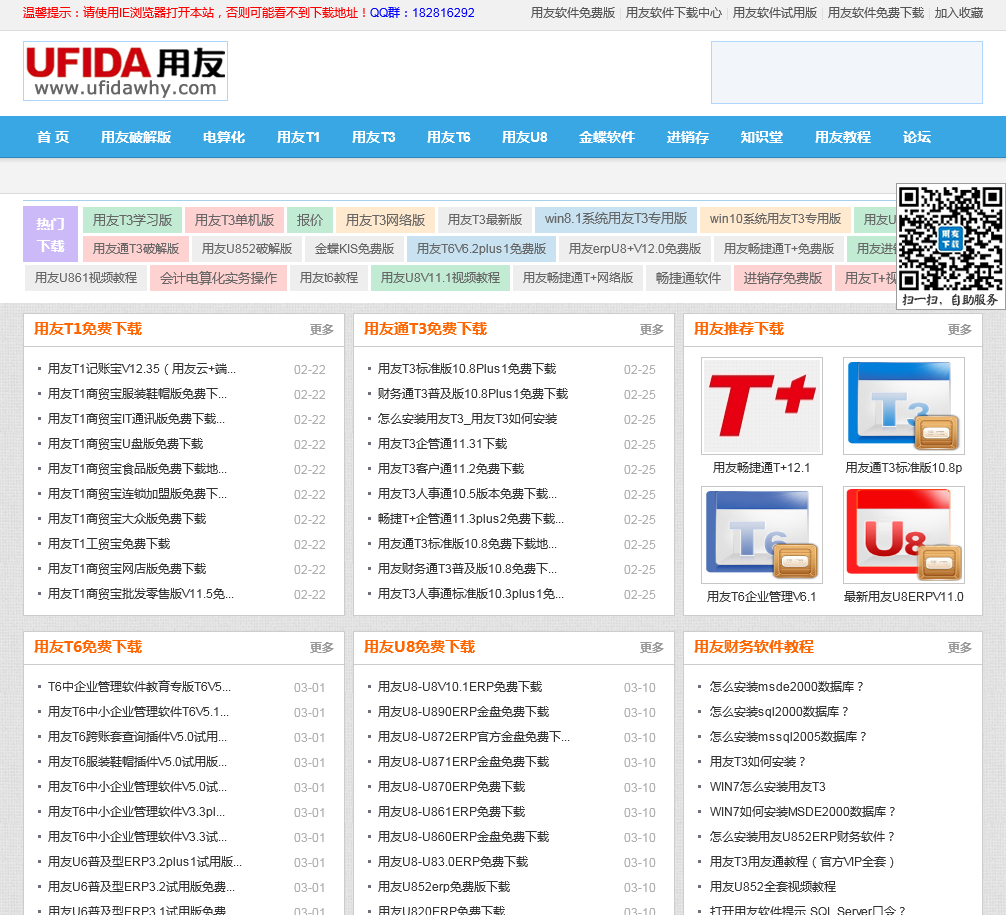Open 怎么安装用友T3_用友T3如何安装 link
The width and height of the screenshot is (1006, 915).
point(467,419)
